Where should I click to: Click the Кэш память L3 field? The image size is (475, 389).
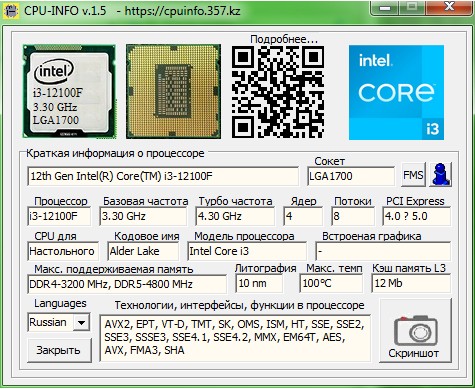pos(411,283)
